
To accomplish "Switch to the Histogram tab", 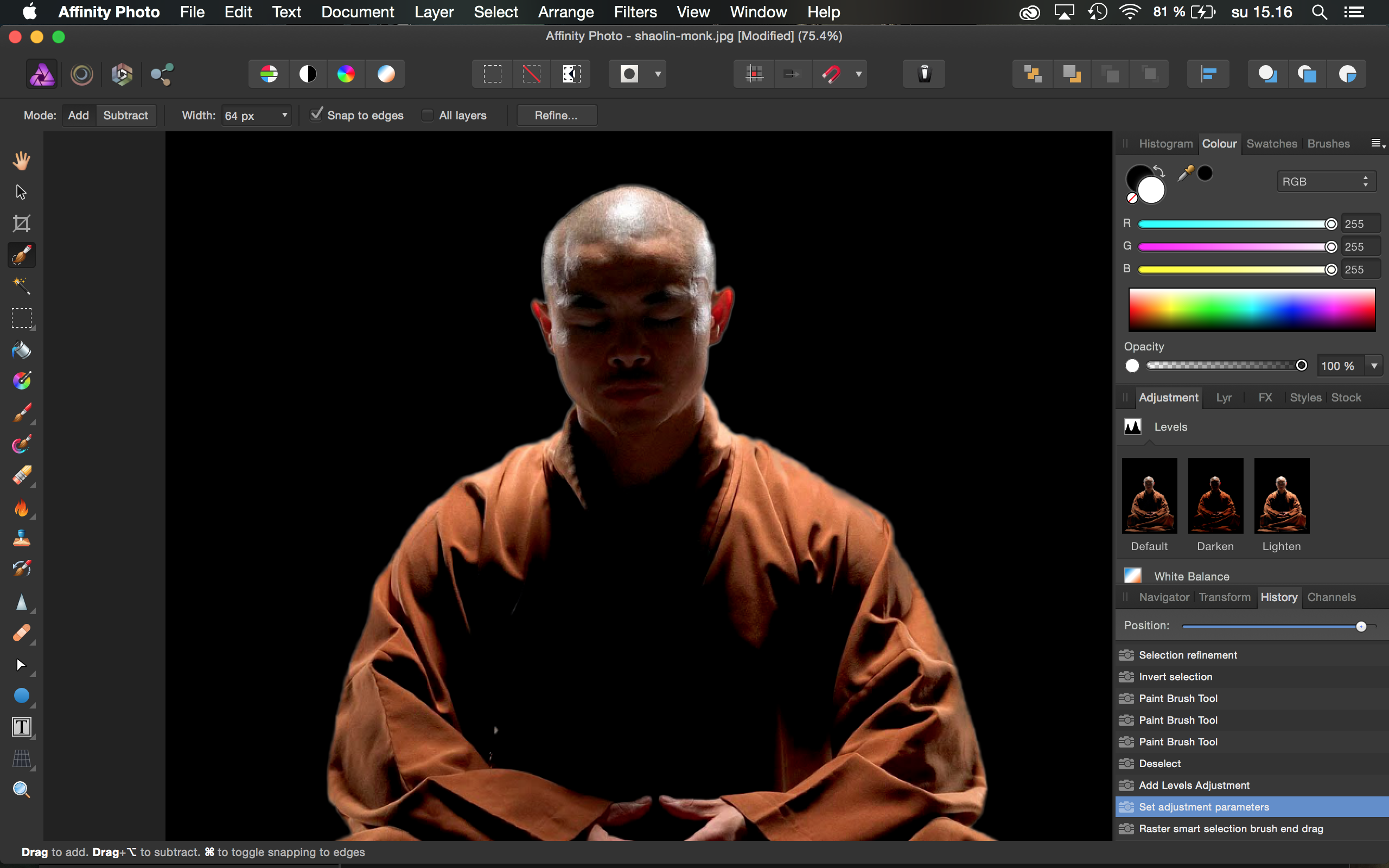I will coord(1165,144).
